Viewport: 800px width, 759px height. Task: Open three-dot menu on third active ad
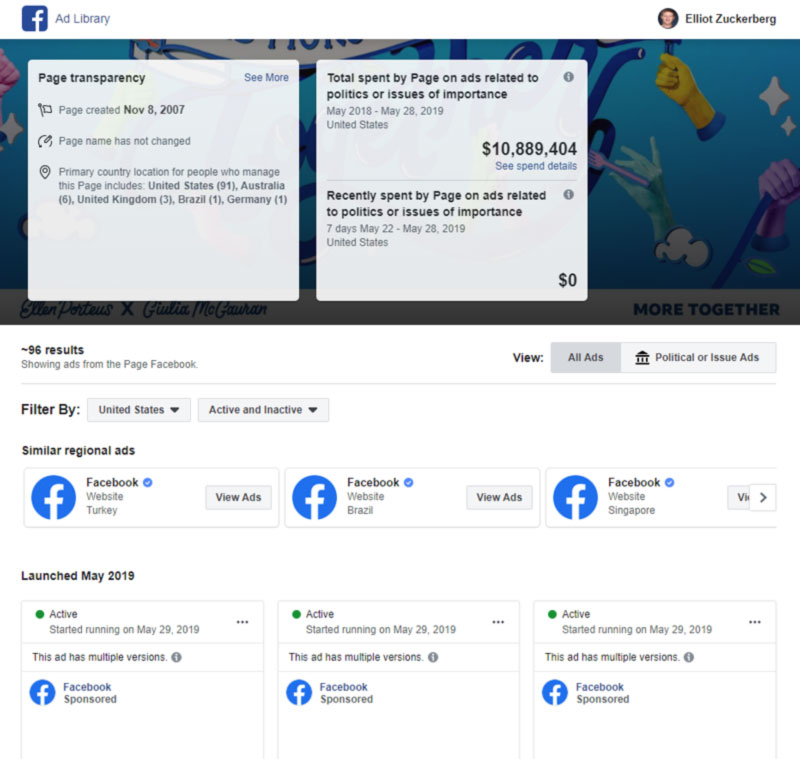pyautogui.click(x=755, y=622)
